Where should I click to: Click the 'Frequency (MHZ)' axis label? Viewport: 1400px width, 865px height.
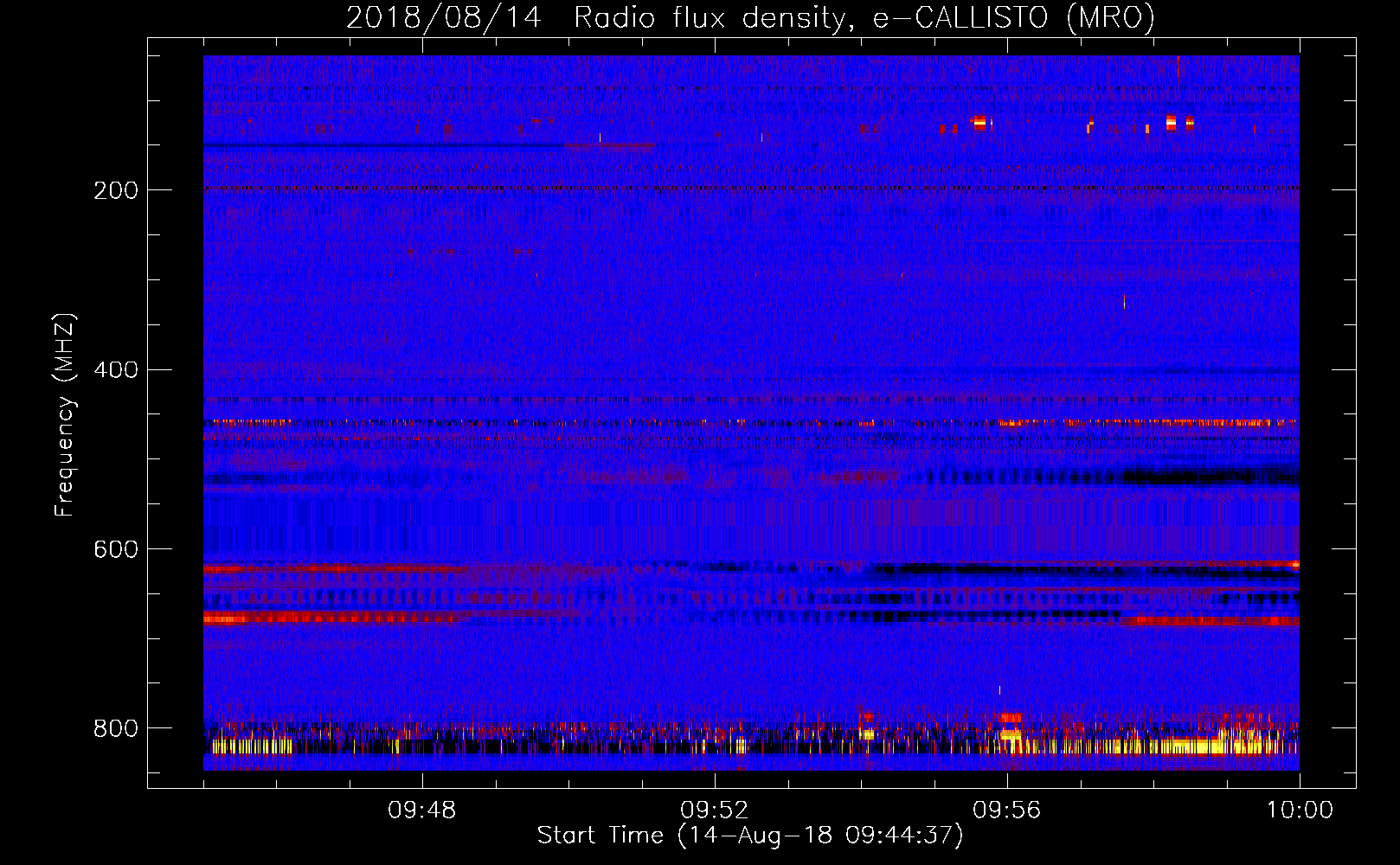65,415
